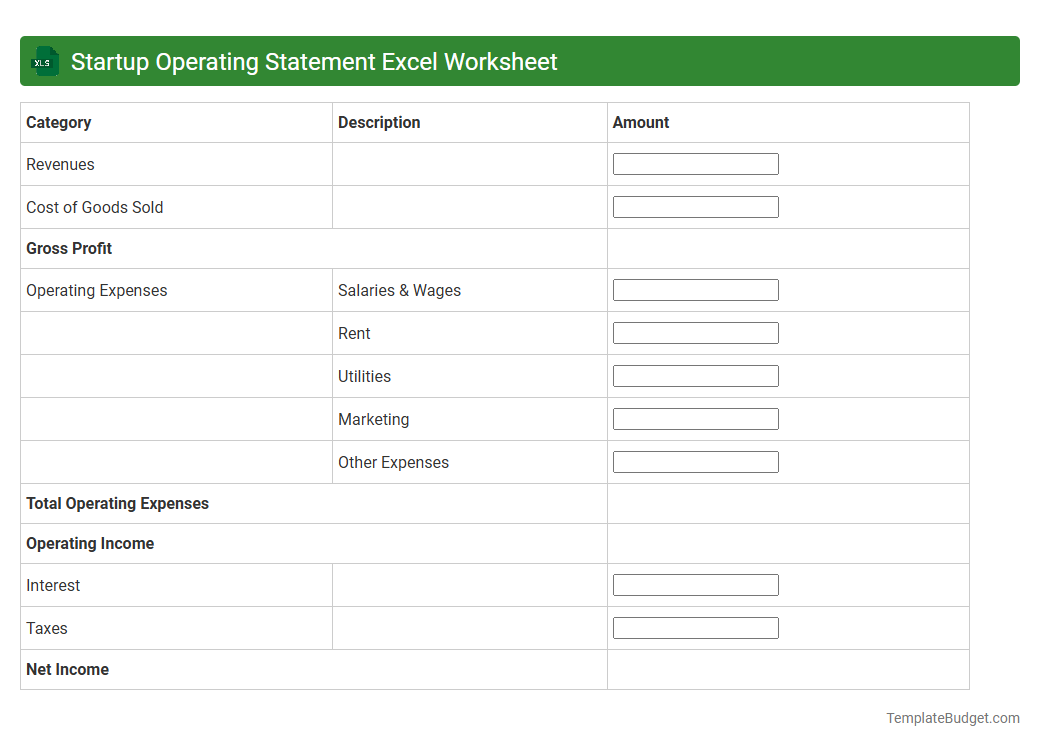The width and height of the screenshot is (1040, 747).
Task: Click the Net Income row label
Action: click(67, 669)
